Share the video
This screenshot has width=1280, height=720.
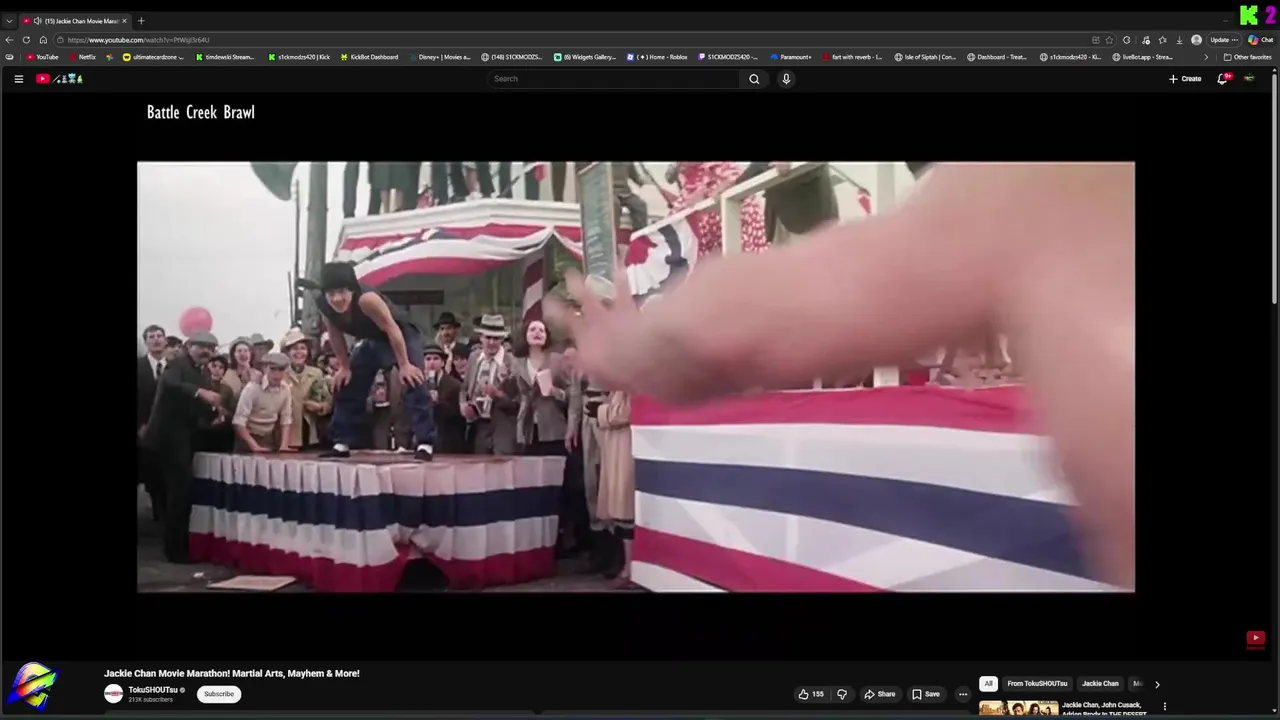[880, 694]
